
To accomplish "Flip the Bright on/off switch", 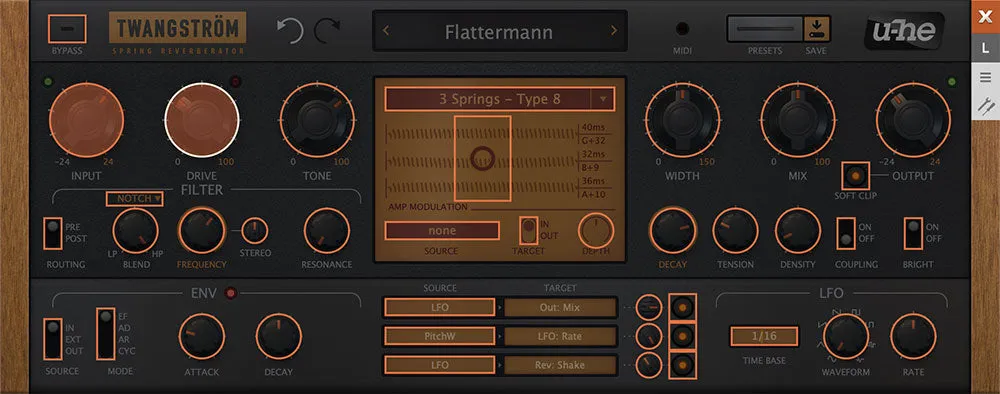I will (913, 233).
